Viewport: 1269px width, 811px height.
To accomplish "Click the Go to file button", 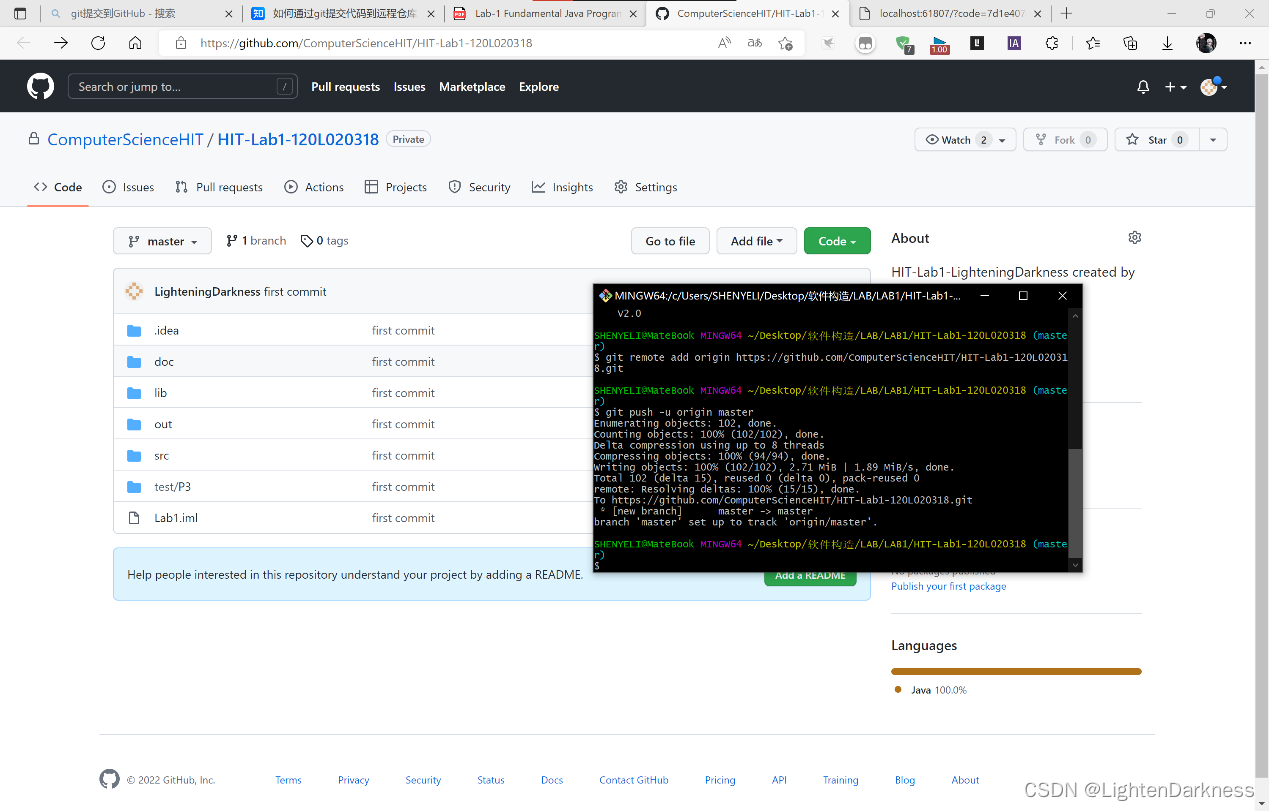I will (x=670, y=241).
